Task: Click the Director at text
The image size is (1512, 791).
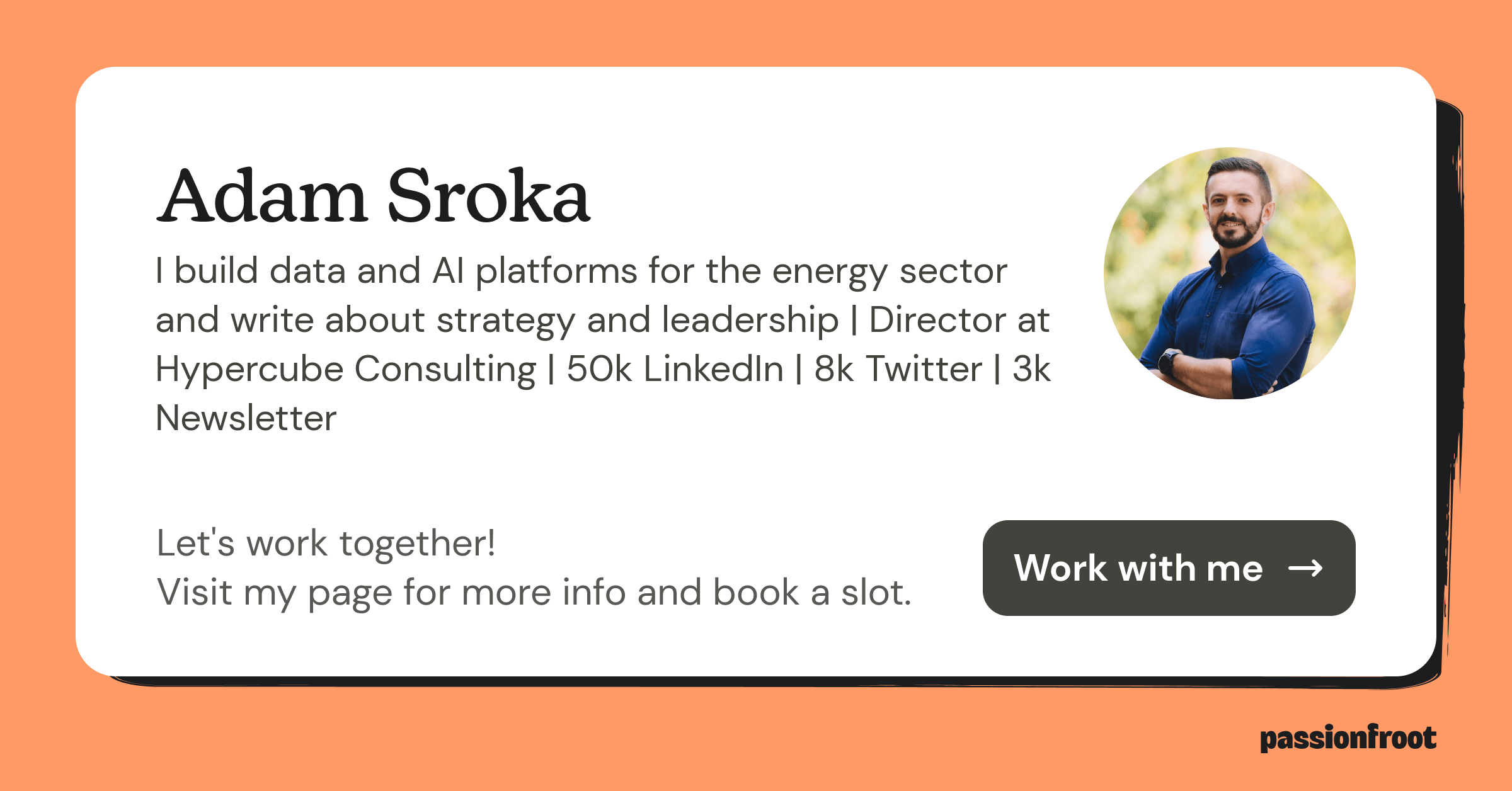Action: pyautogui.click(x=959, y=320)
